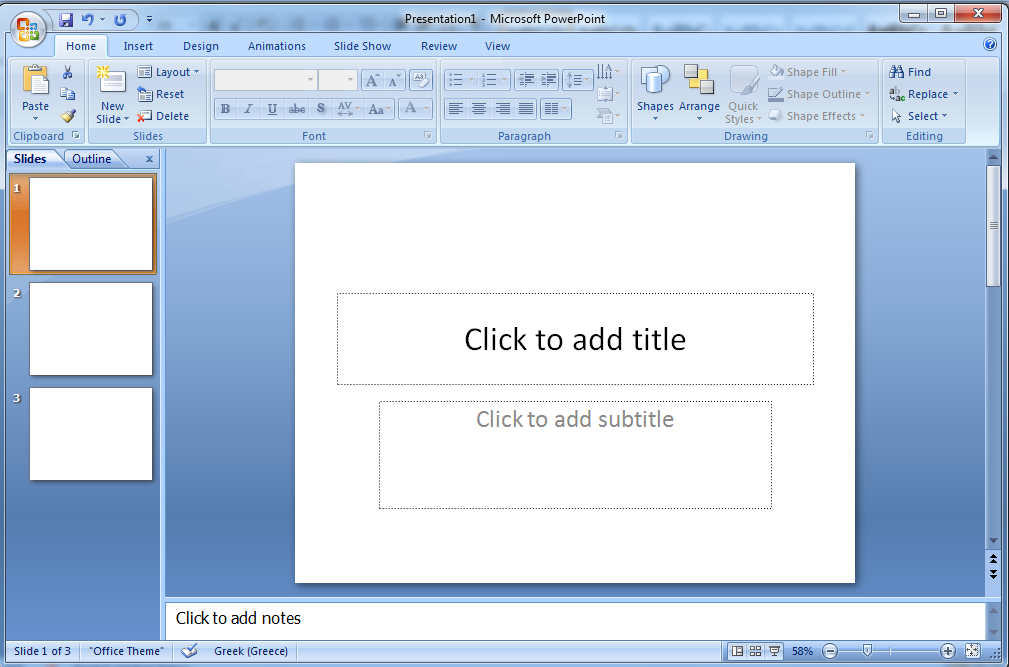Delete the selected slide

coord(163,116)
